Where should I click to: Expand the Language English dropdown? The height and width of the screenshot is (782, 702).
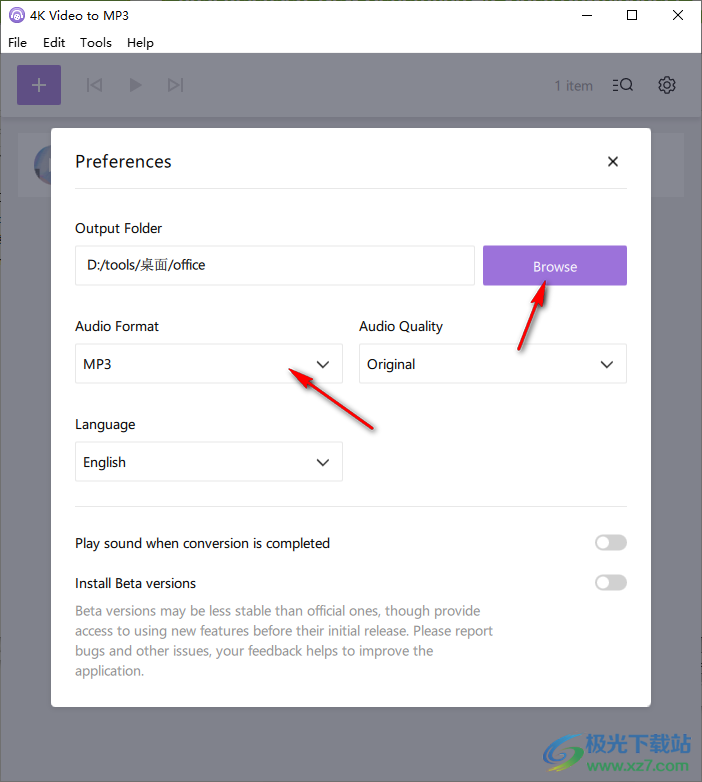click(209, 462)
